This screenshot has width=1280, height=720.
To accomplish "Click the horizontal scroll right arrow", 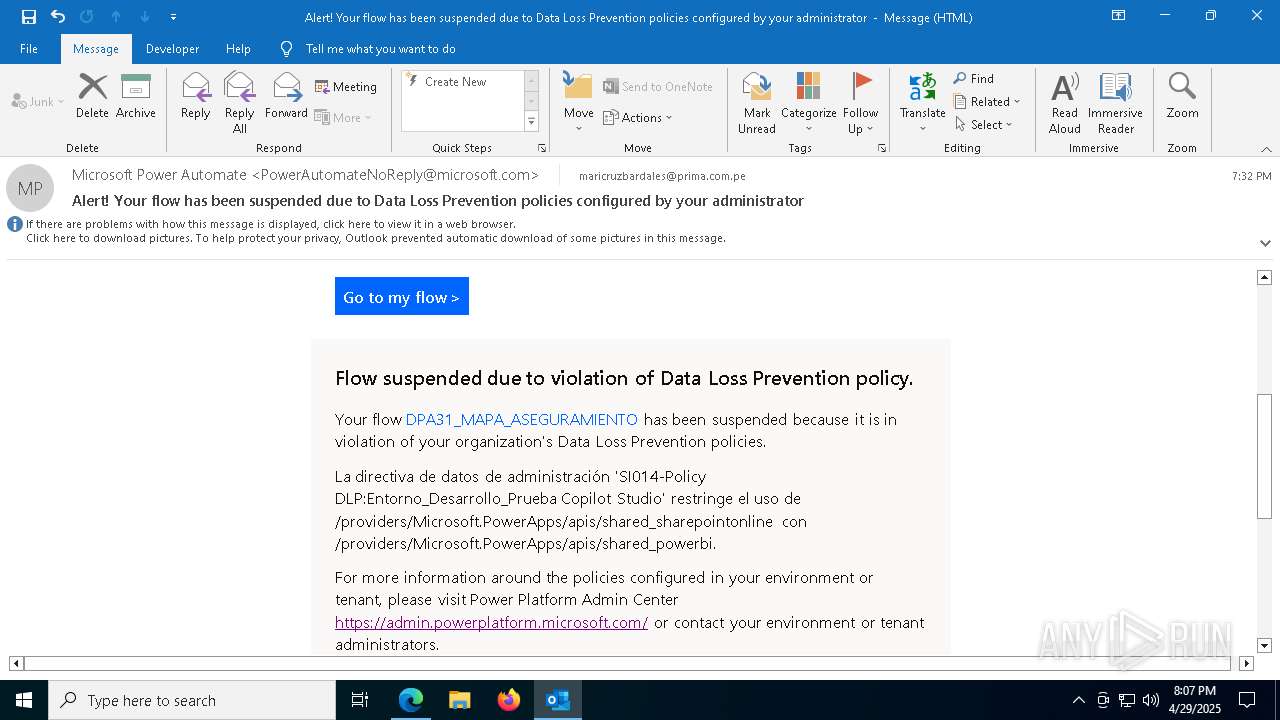I will (1246, 663).
